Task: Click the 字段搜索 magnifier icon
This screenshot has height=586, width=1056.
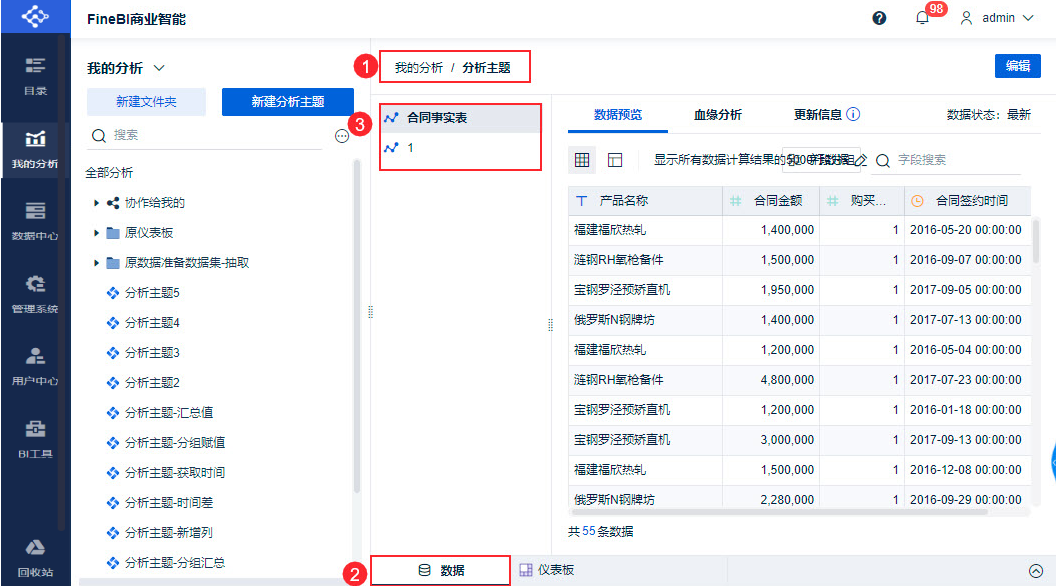Action: click(882, 160)
